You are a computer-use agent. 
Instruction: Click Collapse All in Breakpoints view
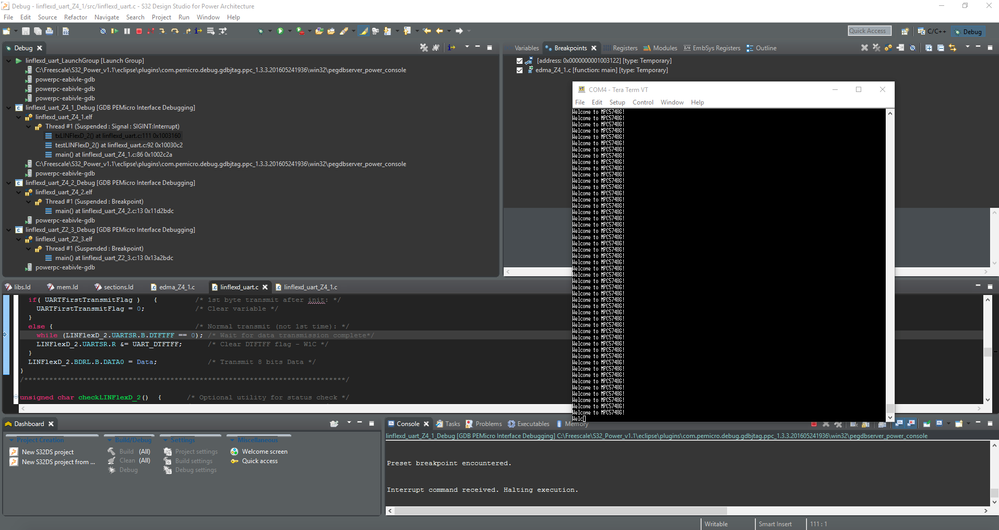click(x=940, y=48)
